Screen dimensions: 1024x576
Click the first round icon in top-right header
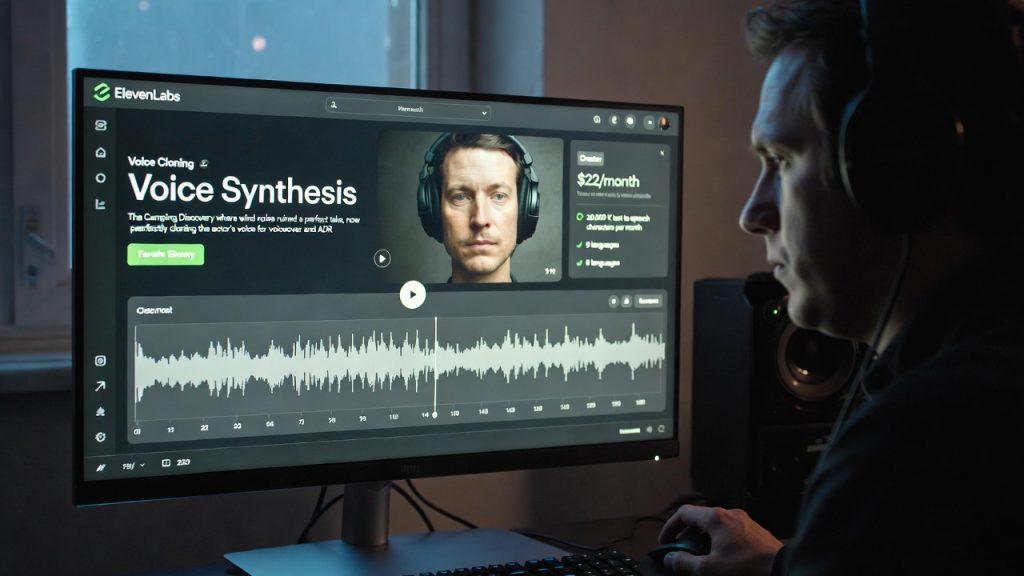point(596,120)
